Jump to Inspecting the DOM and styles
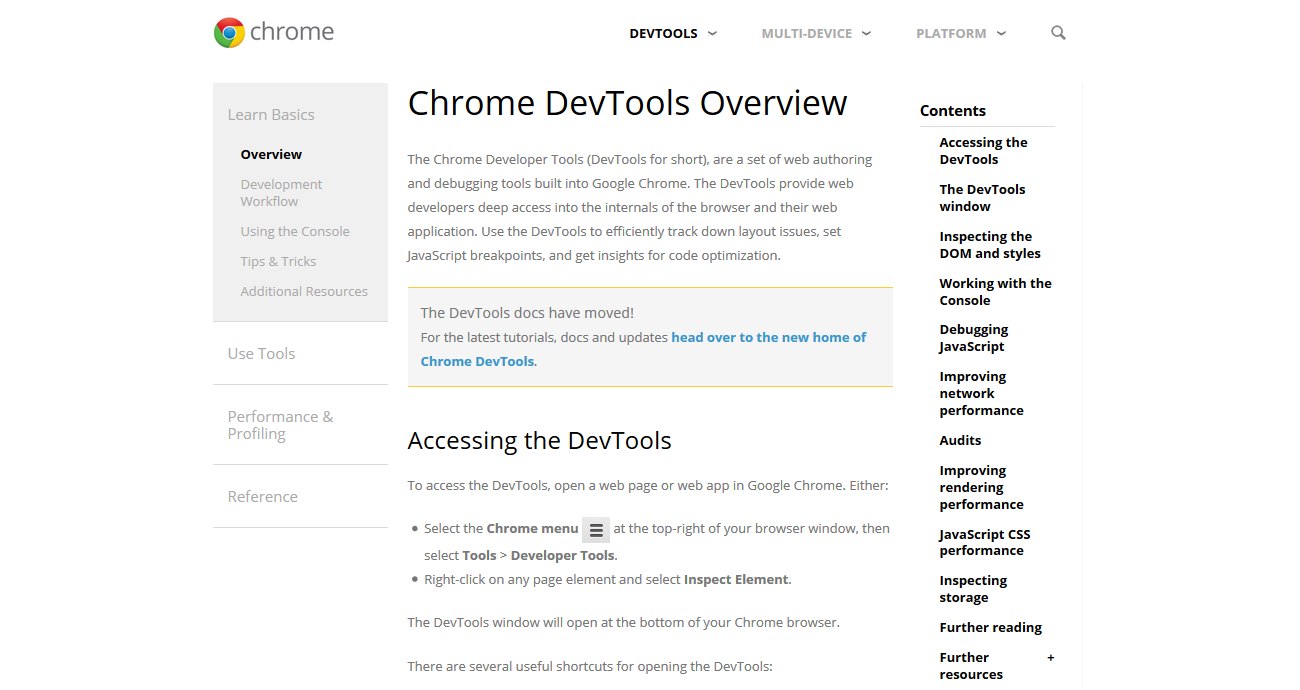This screenshot has width=1300, height=690. (990, 245)
